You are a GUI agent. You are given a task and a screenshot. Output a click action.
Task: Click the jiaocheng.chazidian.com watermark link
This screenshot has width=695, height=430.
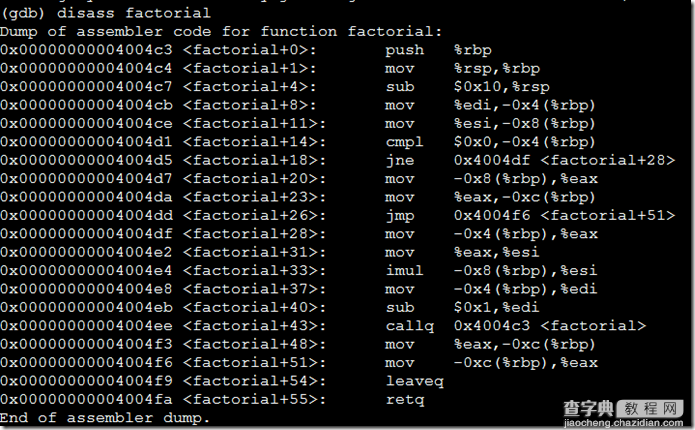(623, 423)
